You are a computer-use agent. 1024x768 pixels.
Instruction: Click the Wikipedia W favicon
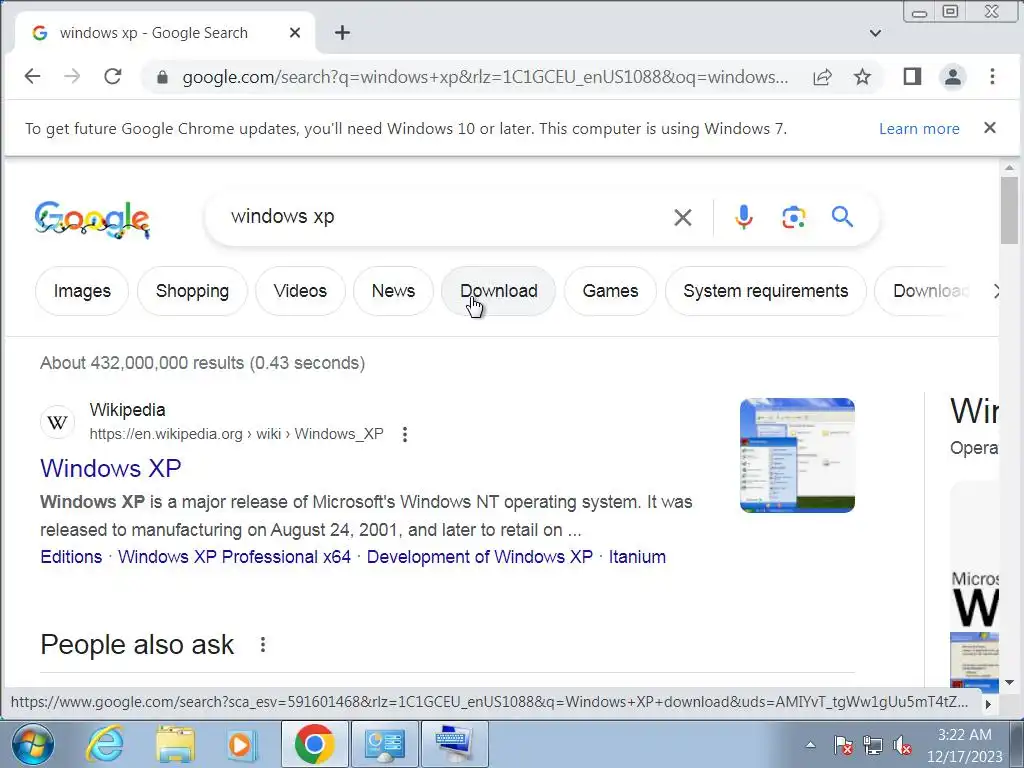point(57,423)
